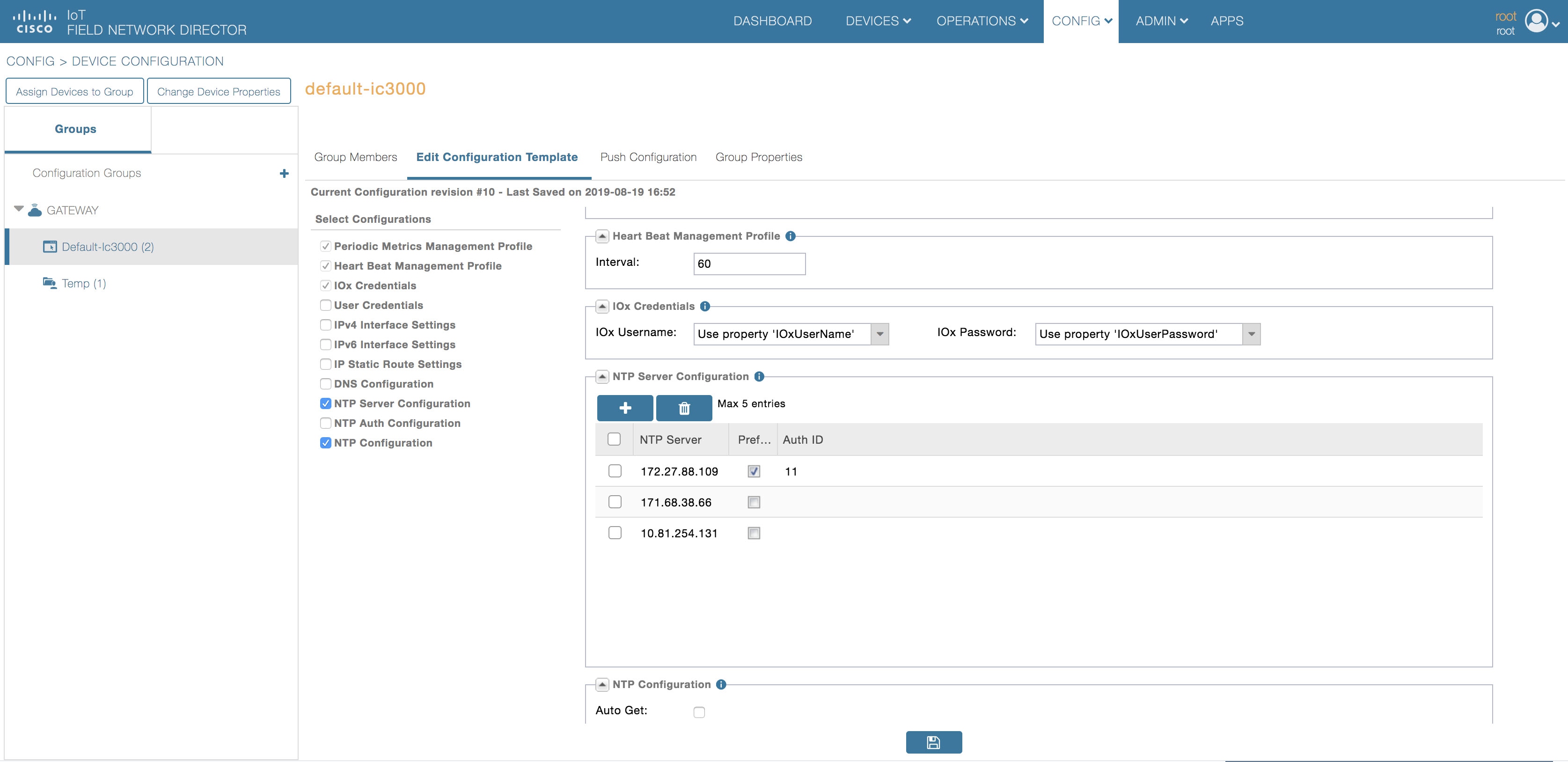Enable User Credentials configuration
The height and width of the screenshot is (762, 1568).
326,305
